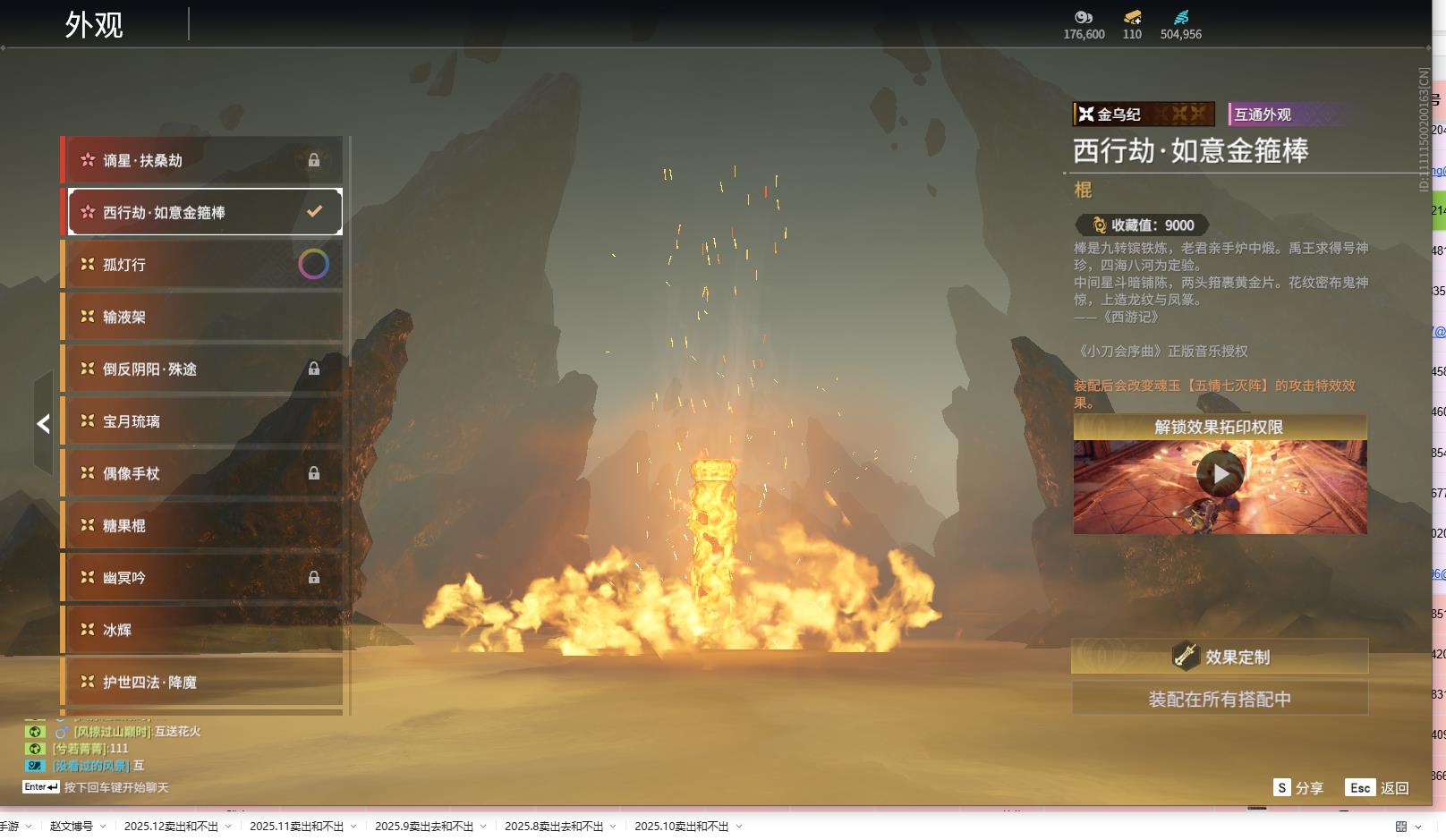Select the 宝月琉璃 skin entry
Screen dimensions: 1446x840
coord(201,421)
